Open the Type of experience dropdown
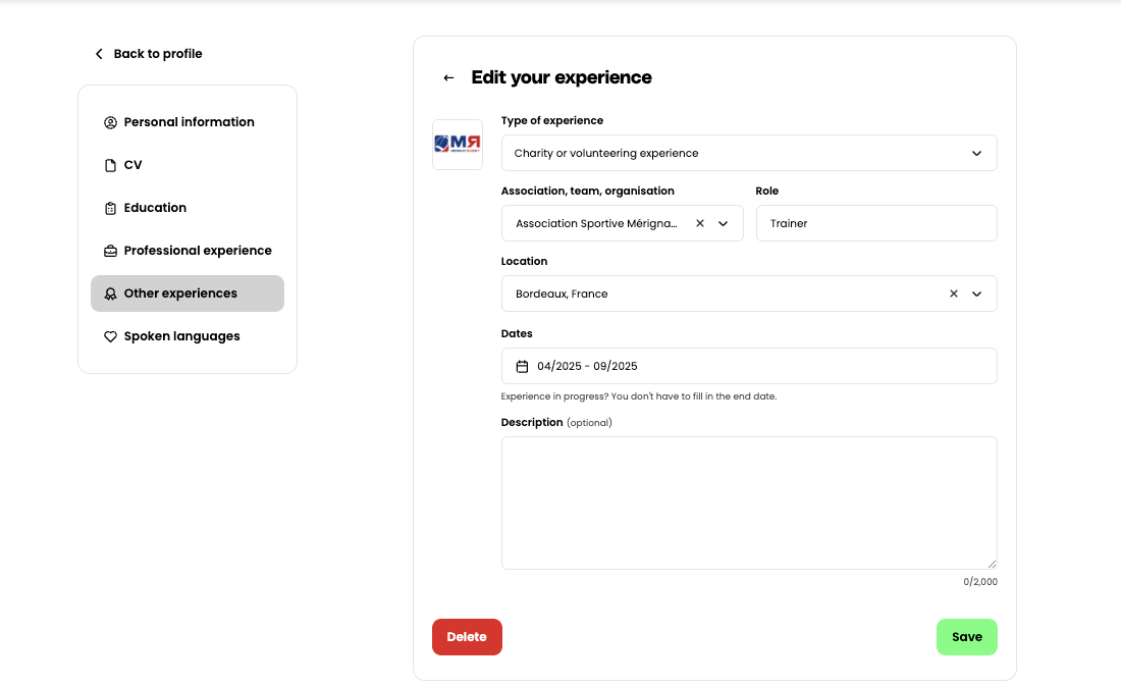Image resolution: width=1124 pixels, height=688 pixels. pos(748,153)
